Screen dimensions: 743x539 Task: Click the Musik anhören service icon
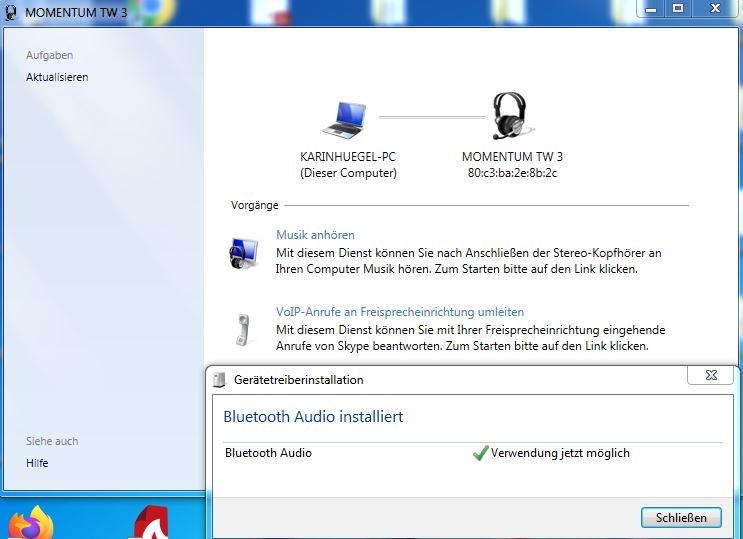coord(244,253)
